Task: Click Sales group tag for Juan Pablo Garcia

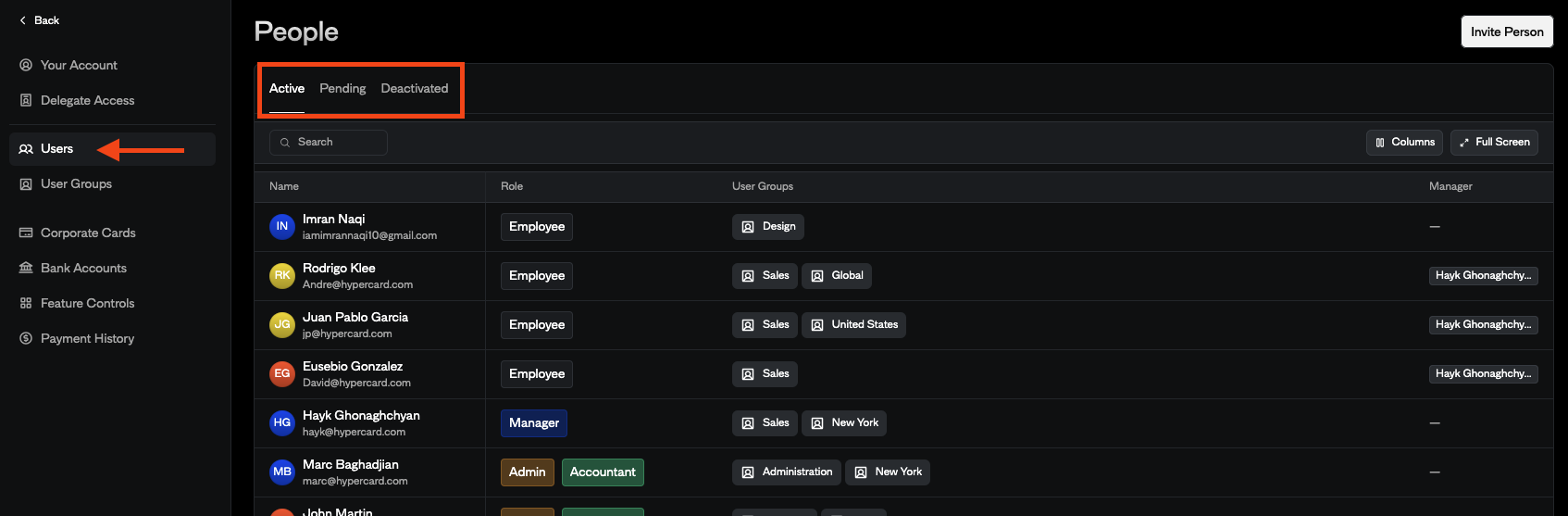Action: (765, 325)
